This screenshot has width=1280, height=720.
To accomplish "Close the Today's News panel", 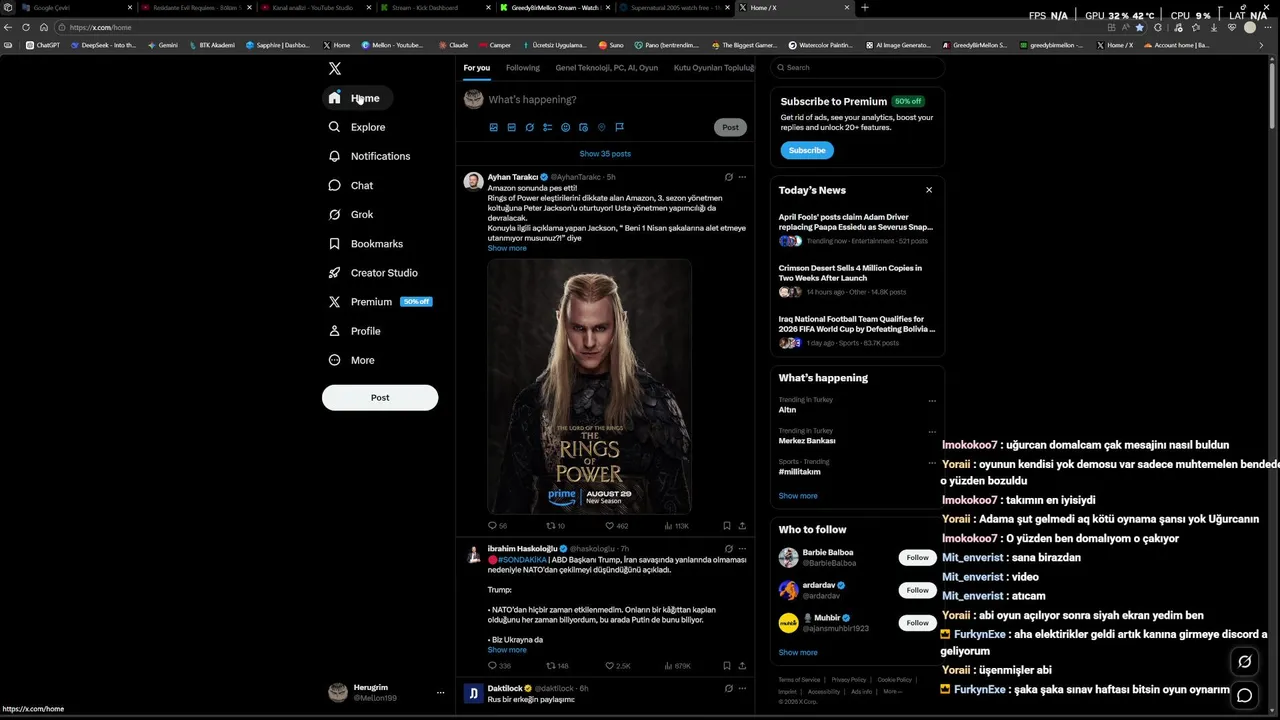I will [x=929, y=190].
